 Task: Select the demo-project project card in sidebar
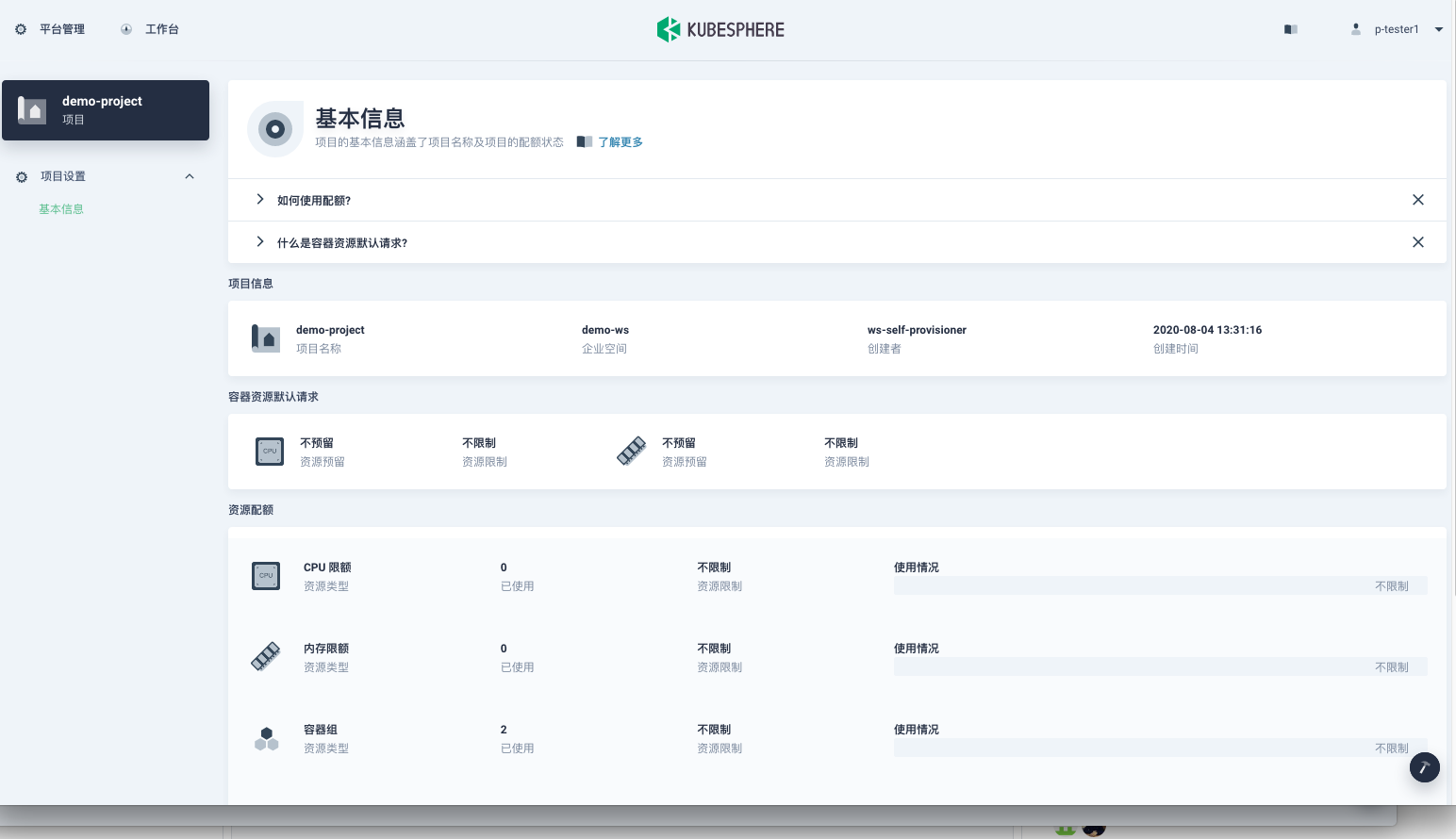click(106, 110)
